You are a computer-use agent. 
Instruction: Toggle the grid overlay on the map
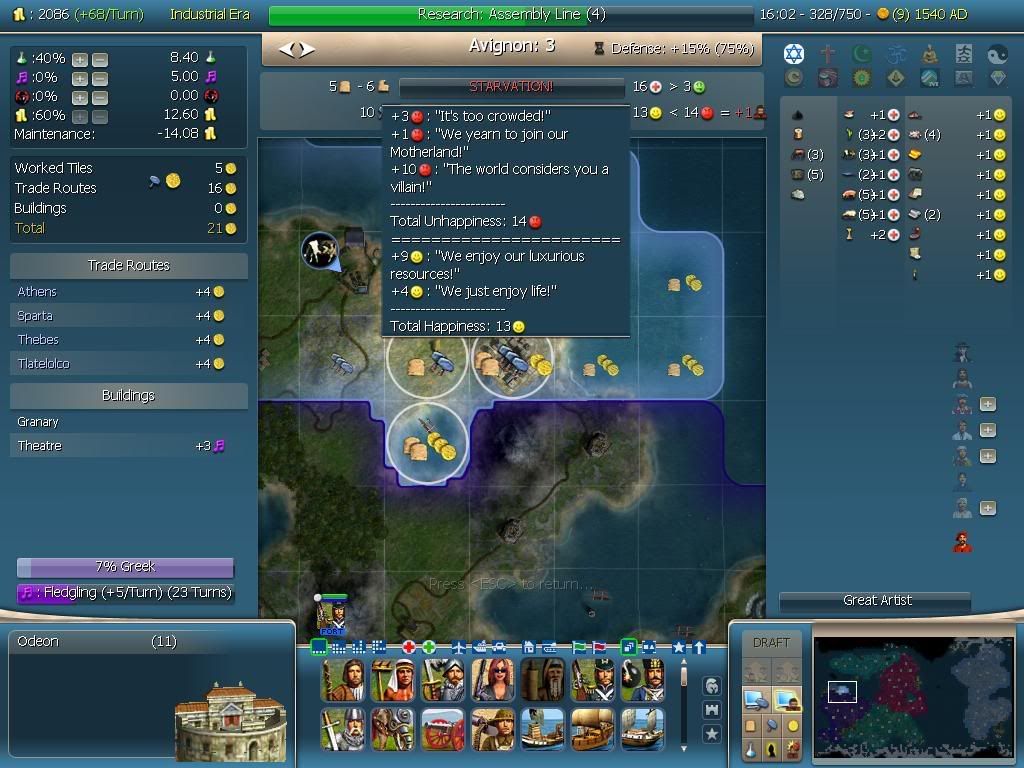[339, 648]
